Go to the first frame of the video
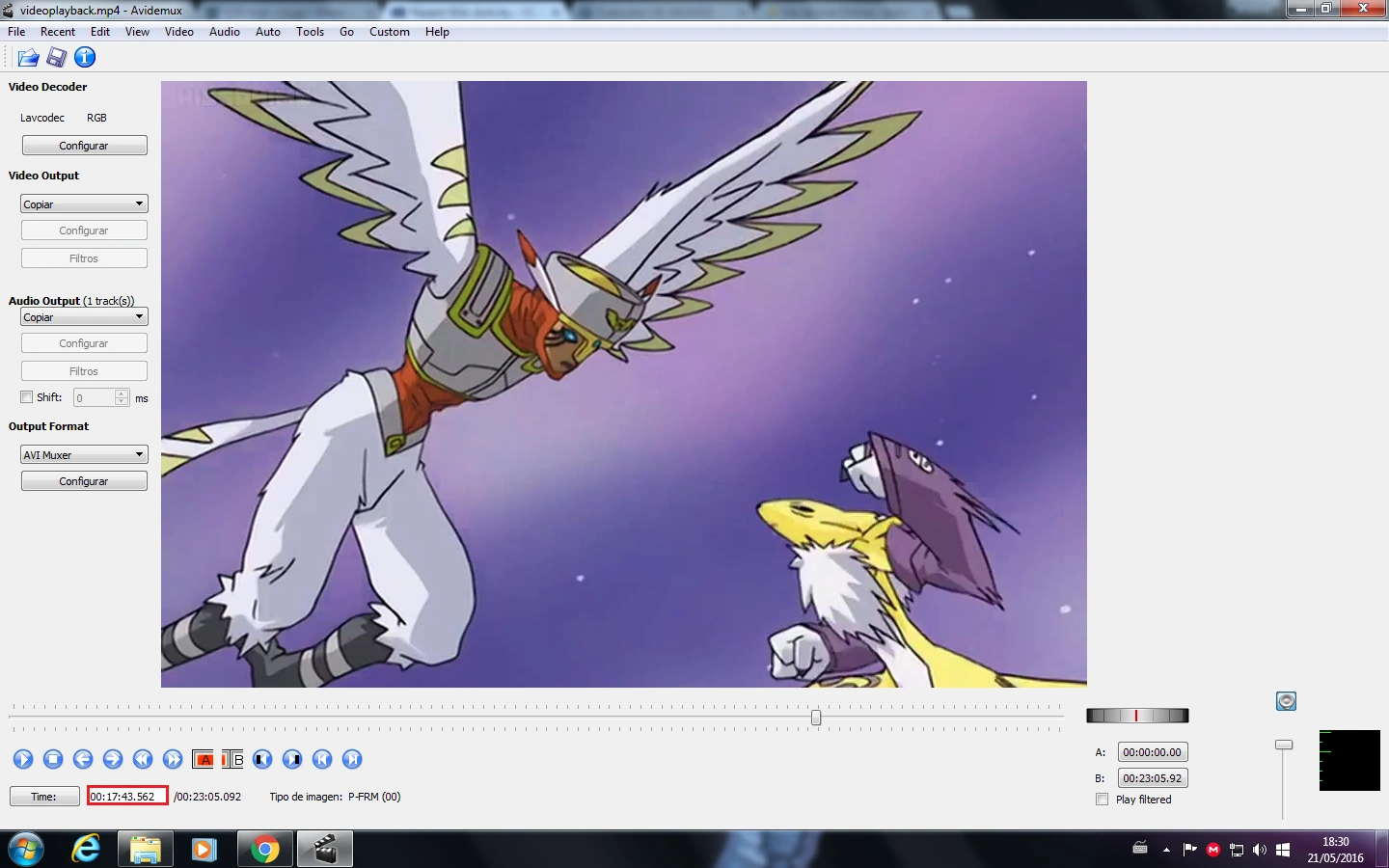1389x868 pixels. coord(322,759)
